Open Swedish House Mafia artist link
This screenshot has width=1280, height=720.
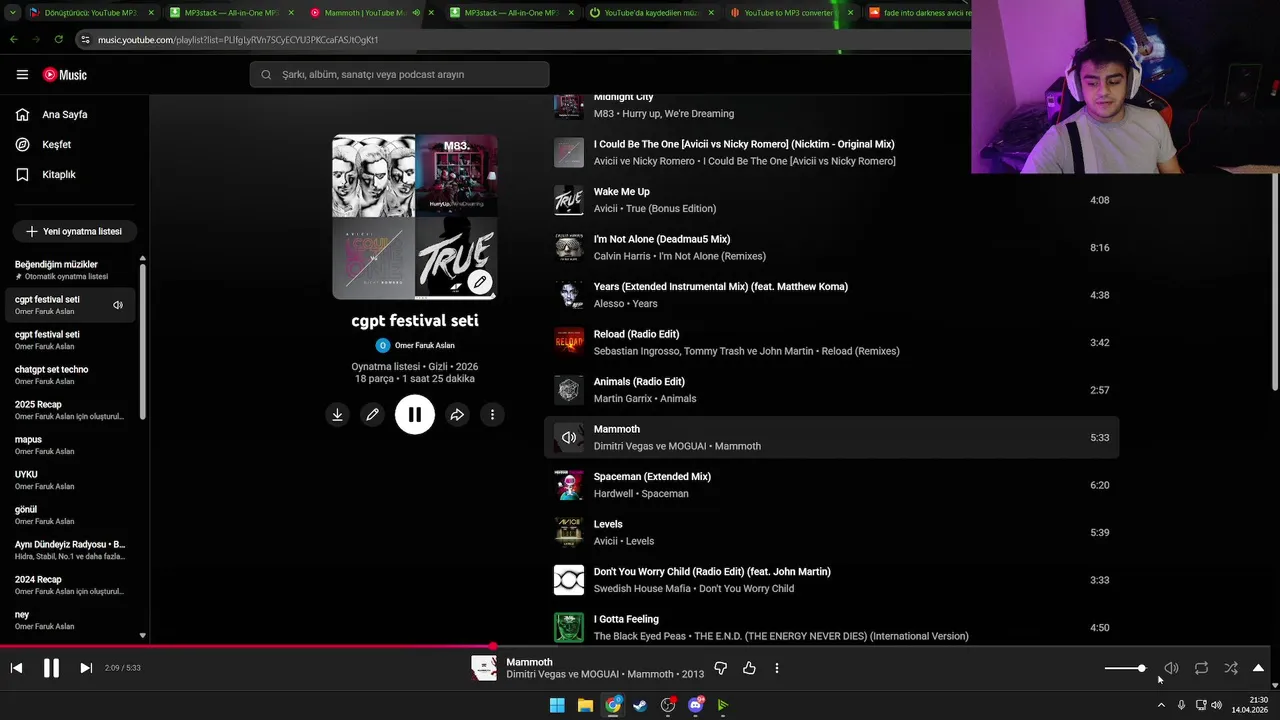642,588
